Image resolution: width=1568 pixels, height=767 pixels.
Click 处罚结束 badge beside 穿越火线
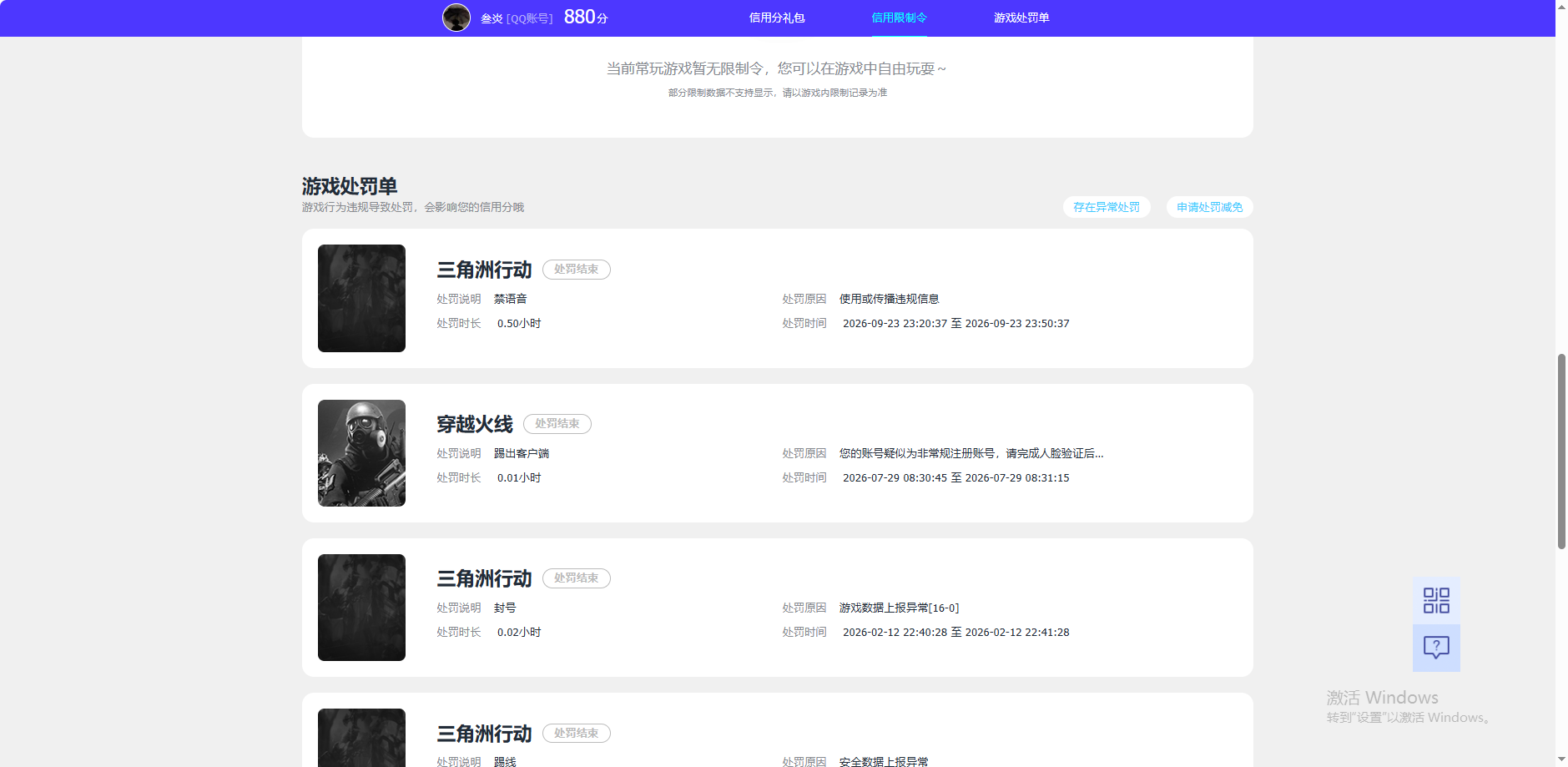tap(557, 424)
